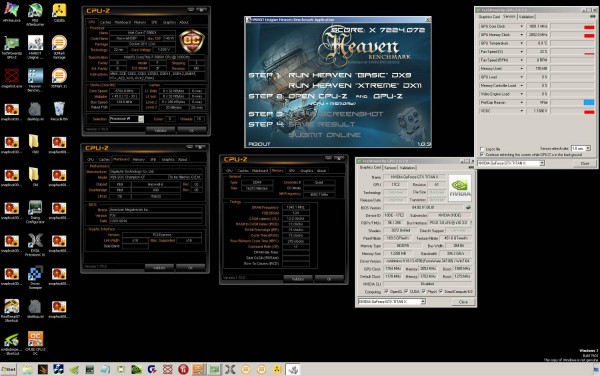600x376 pixels.
Task: Toggle the PhysX checkbox in GPU-Z
Action: tap(424, 291)
